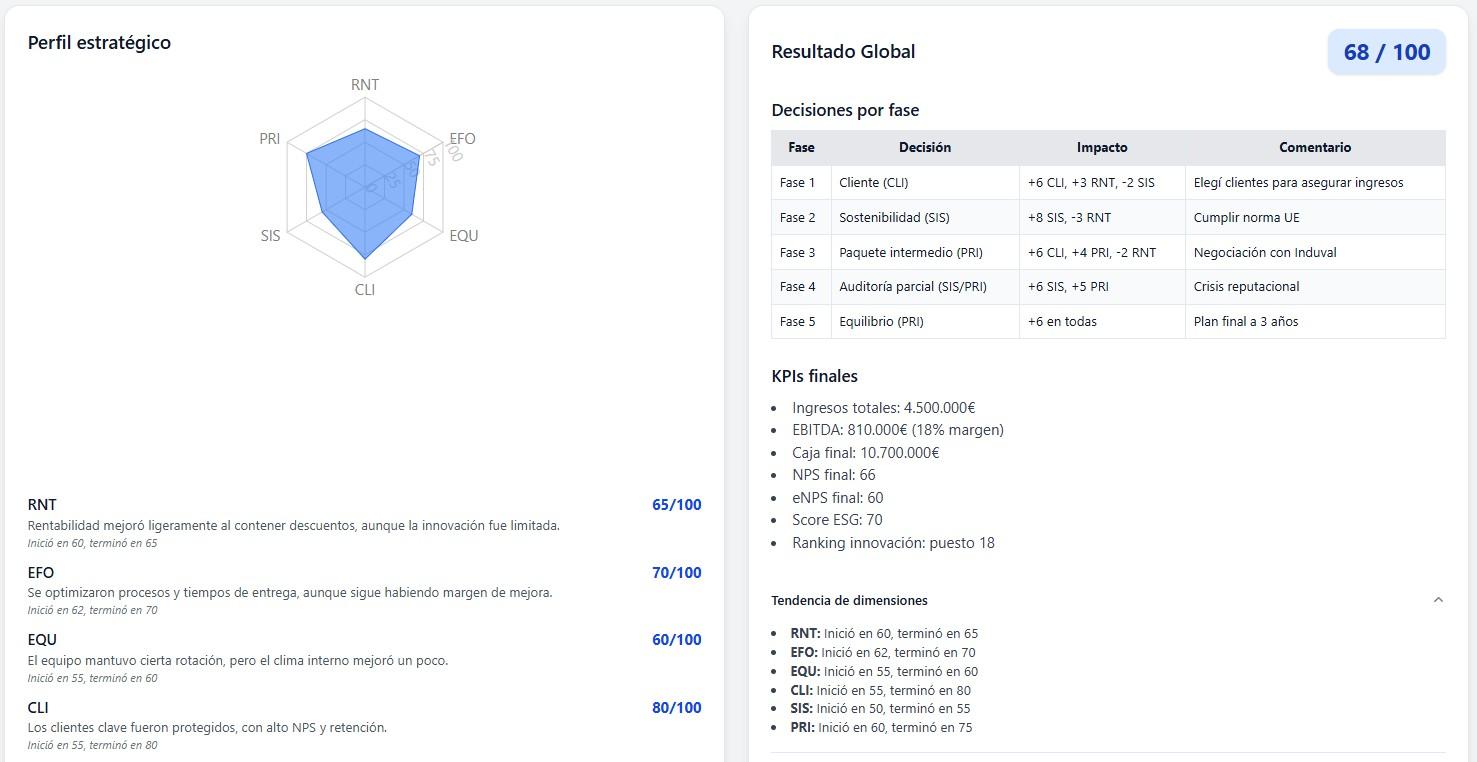
Task: Collapse the Tendencia de dimensiones chevron
Action: [x=1438, y=600]
